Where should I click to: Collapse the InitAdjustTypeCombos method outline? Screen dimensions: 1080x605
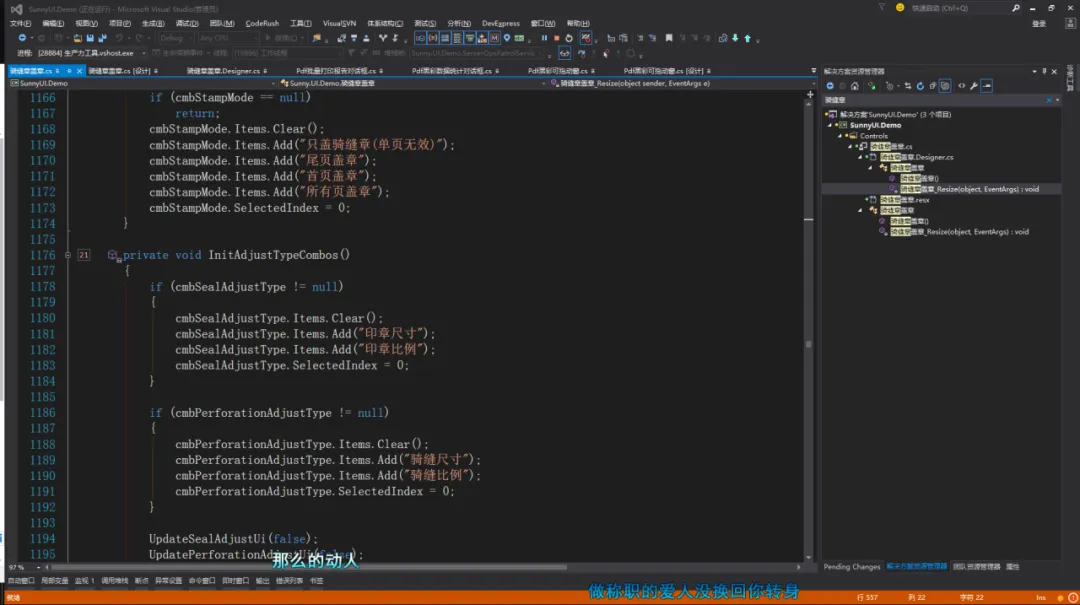pyautogui.click(x=68, y=255)
